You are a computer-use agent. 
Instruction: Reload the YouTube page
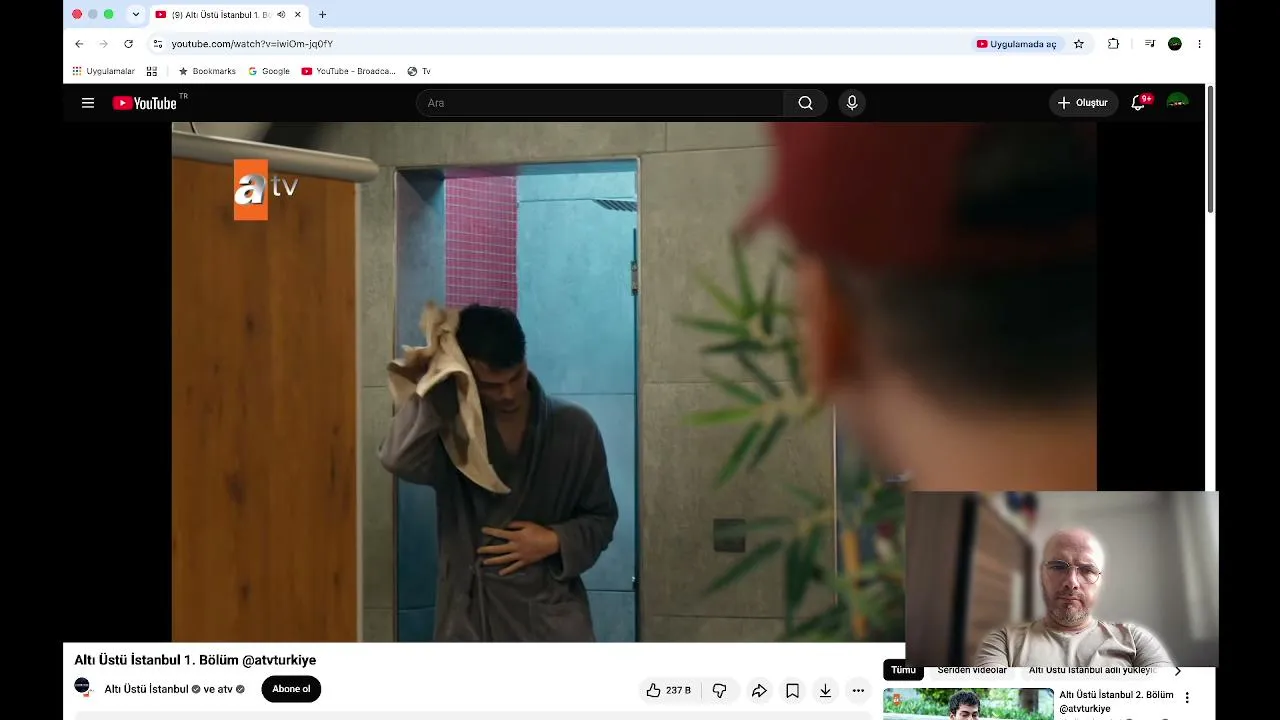pyautogui.click(x=128, y=44)
